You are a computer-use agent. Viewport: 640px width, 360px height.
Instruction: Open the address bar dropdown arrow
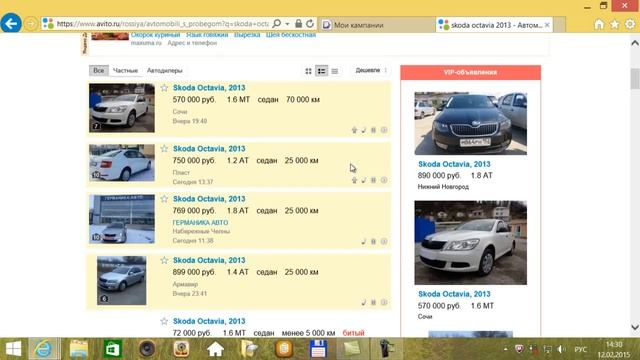point(287,24)
